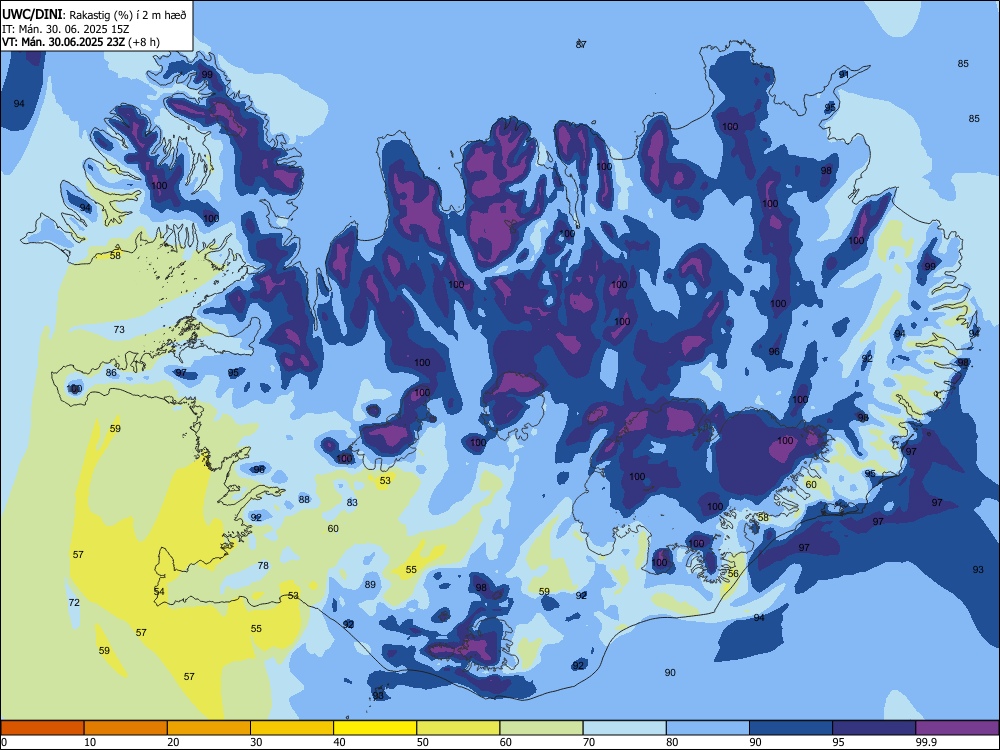Click the legend label 99.9
The width and height of the screenshot is (1000, 750).
tap(925, 742)
